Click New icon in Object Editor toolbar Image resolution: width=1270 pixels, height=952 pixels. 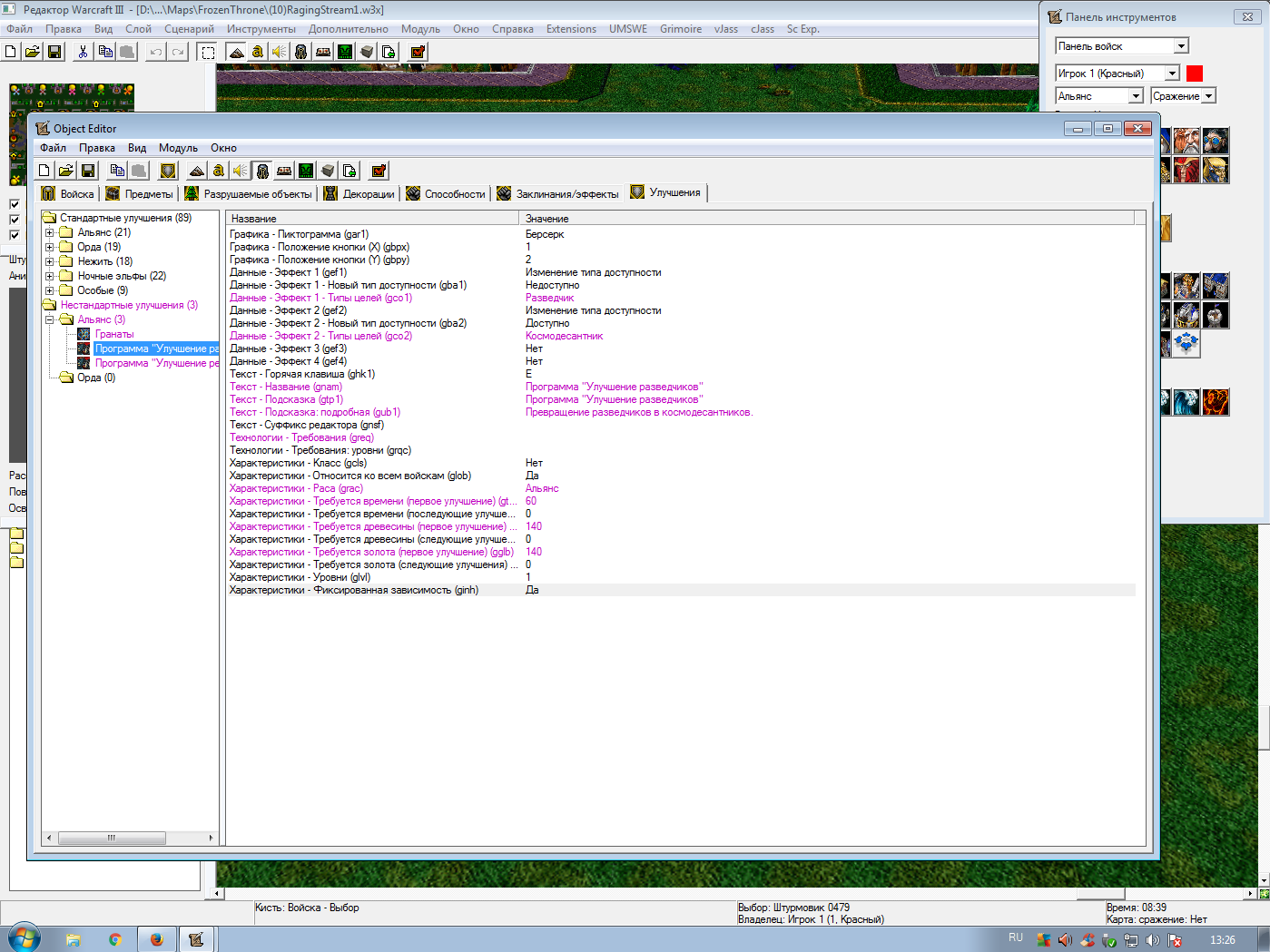[44, 171]
